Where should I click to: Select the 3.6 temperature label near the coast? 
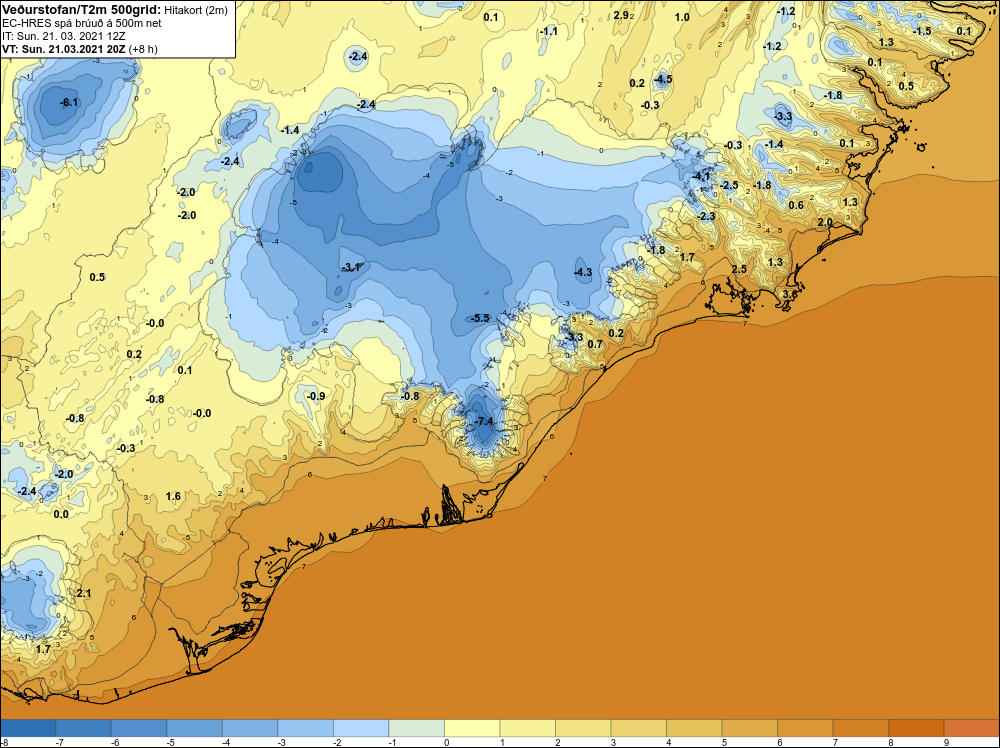coord(790,295)
